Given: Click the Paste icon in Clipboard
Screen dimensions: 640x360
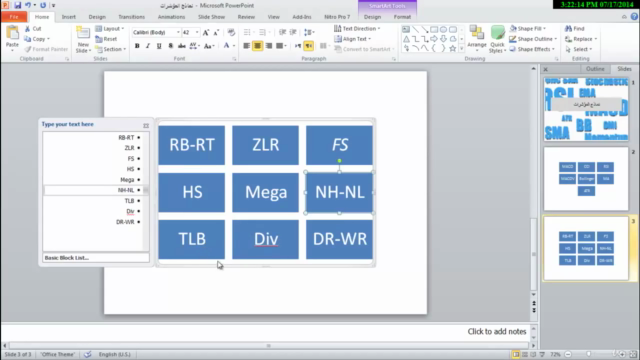Looking at the screenshot, I should coord(12,33).
